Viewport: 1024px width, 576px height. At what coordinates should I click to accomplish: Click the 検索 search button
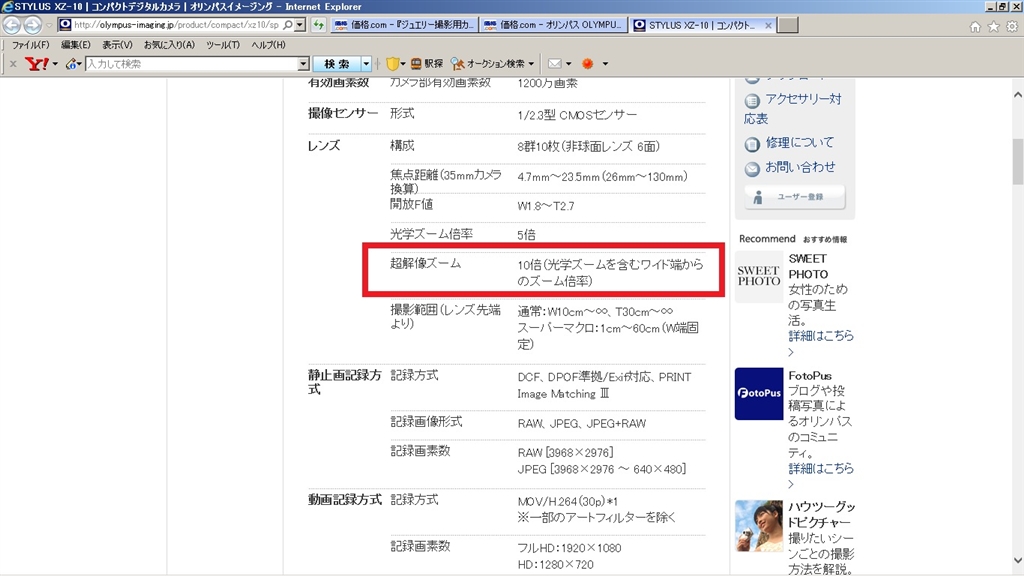[x=337, y=63]
